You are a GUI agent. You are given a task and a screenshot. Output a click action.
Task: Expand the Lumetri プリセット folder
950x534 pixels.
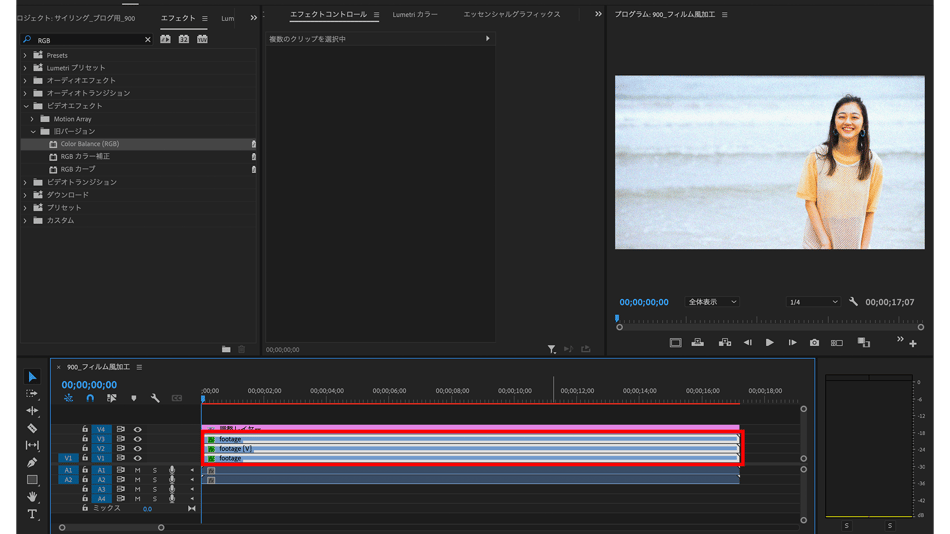(26, 68)
